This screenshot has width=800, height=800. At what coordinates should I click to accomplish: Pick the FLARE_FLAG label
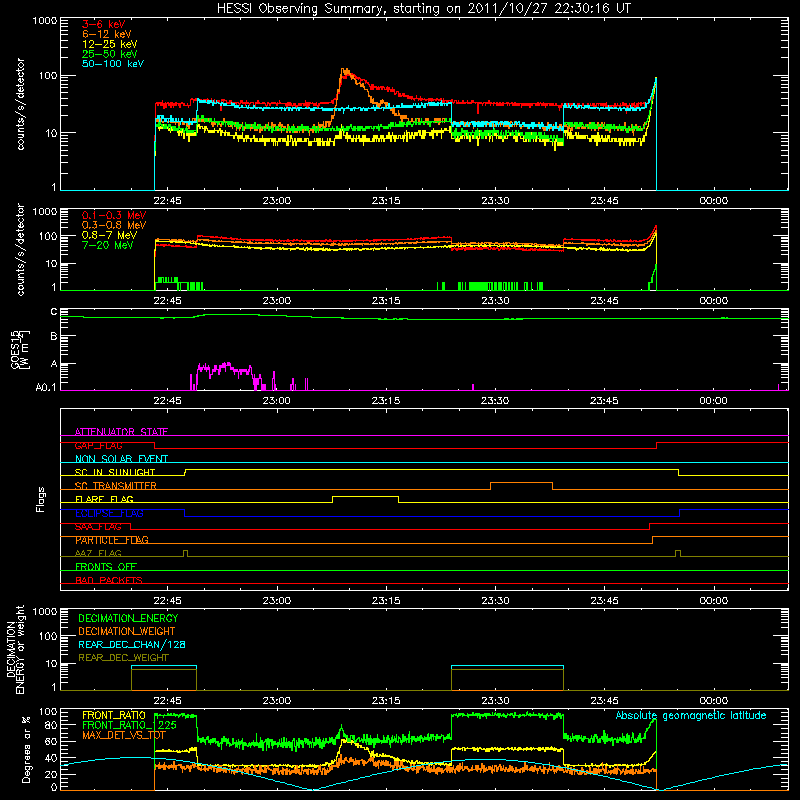coord(104,499)
